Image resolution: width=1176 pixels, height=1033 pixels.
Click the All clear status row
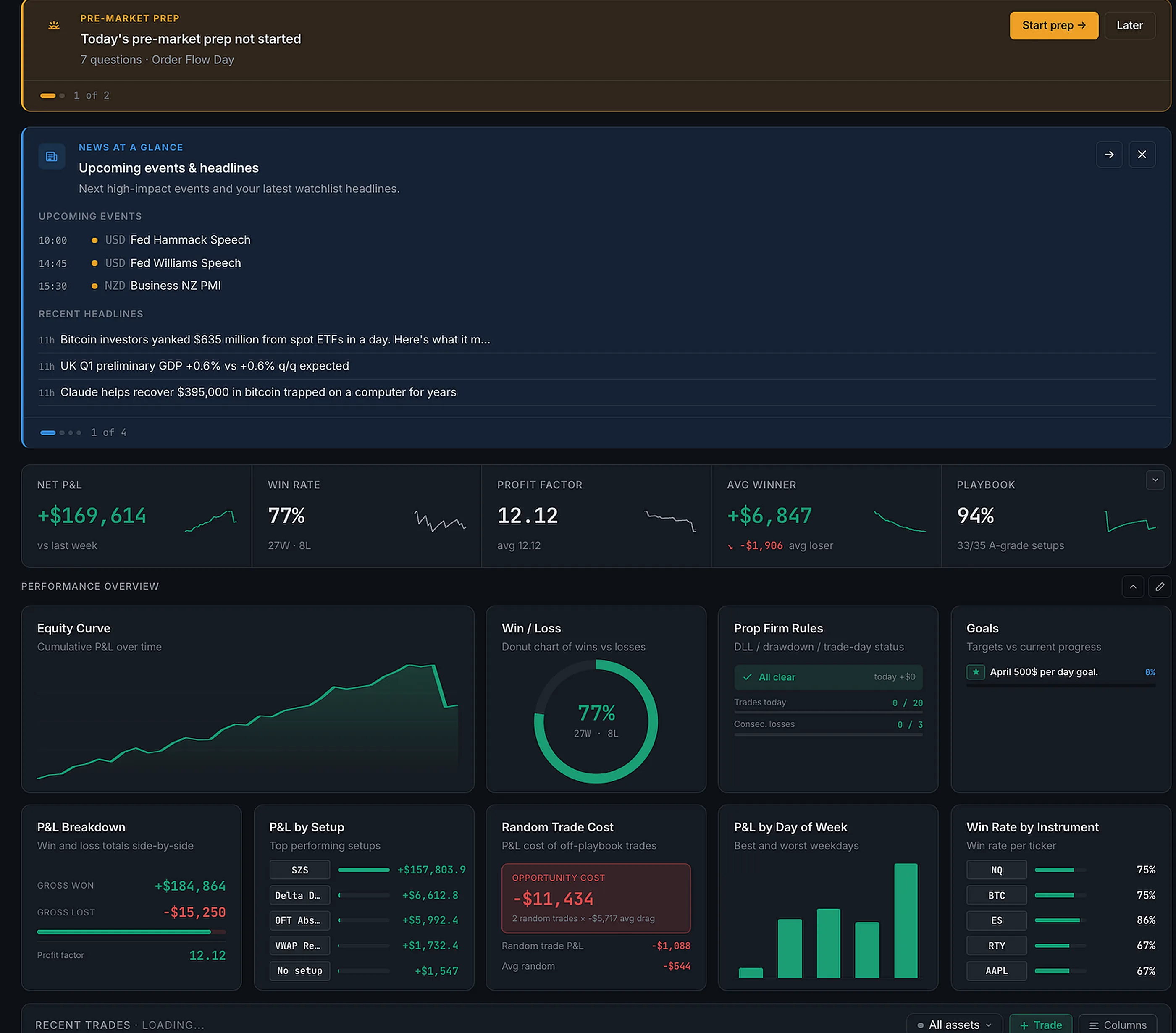[828, 677]
